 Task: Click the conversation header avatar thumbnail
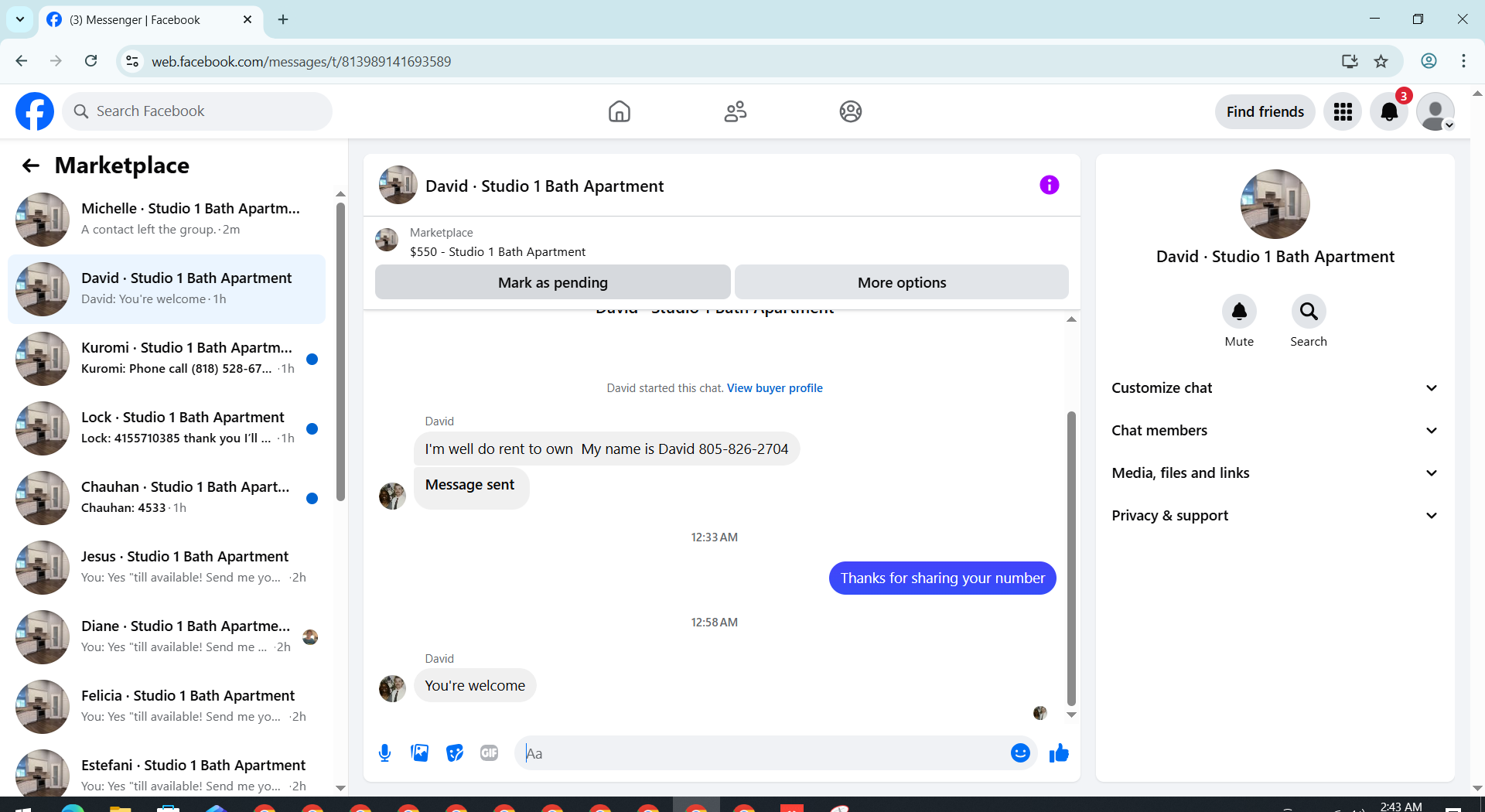[398, 186]
